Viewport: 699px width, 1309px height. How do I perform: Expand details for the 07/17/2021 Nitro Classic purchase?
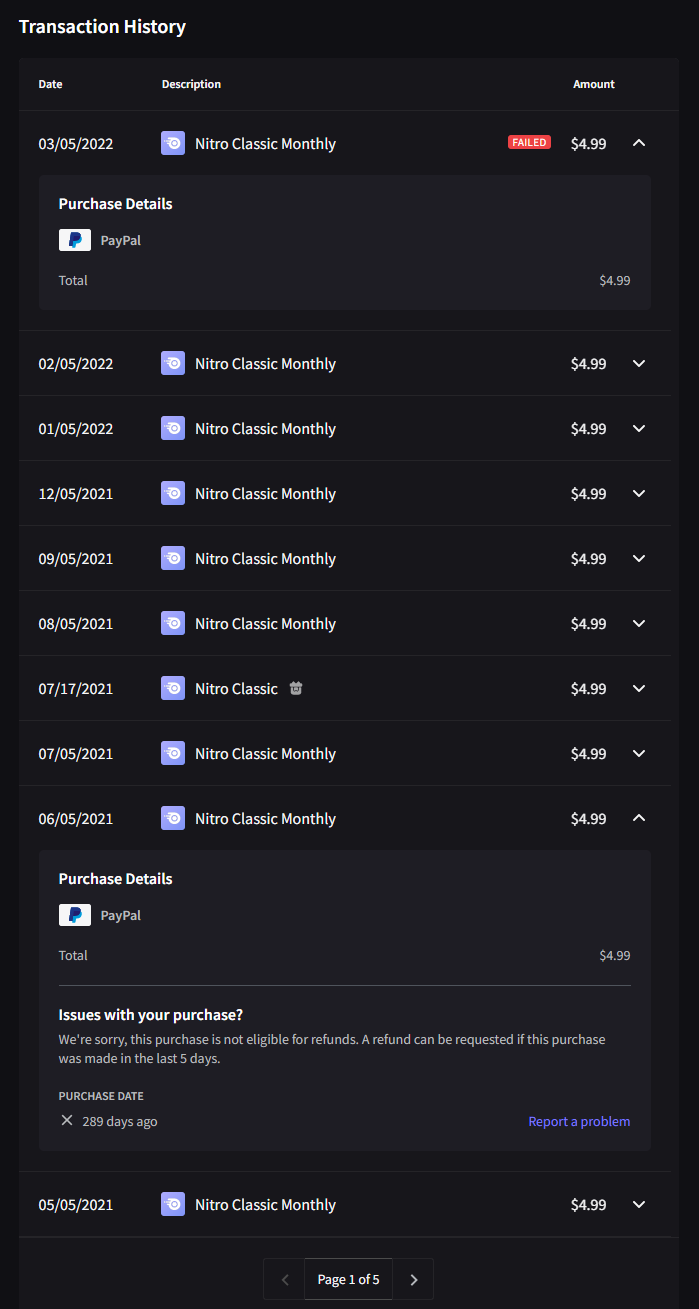(638, 688)
